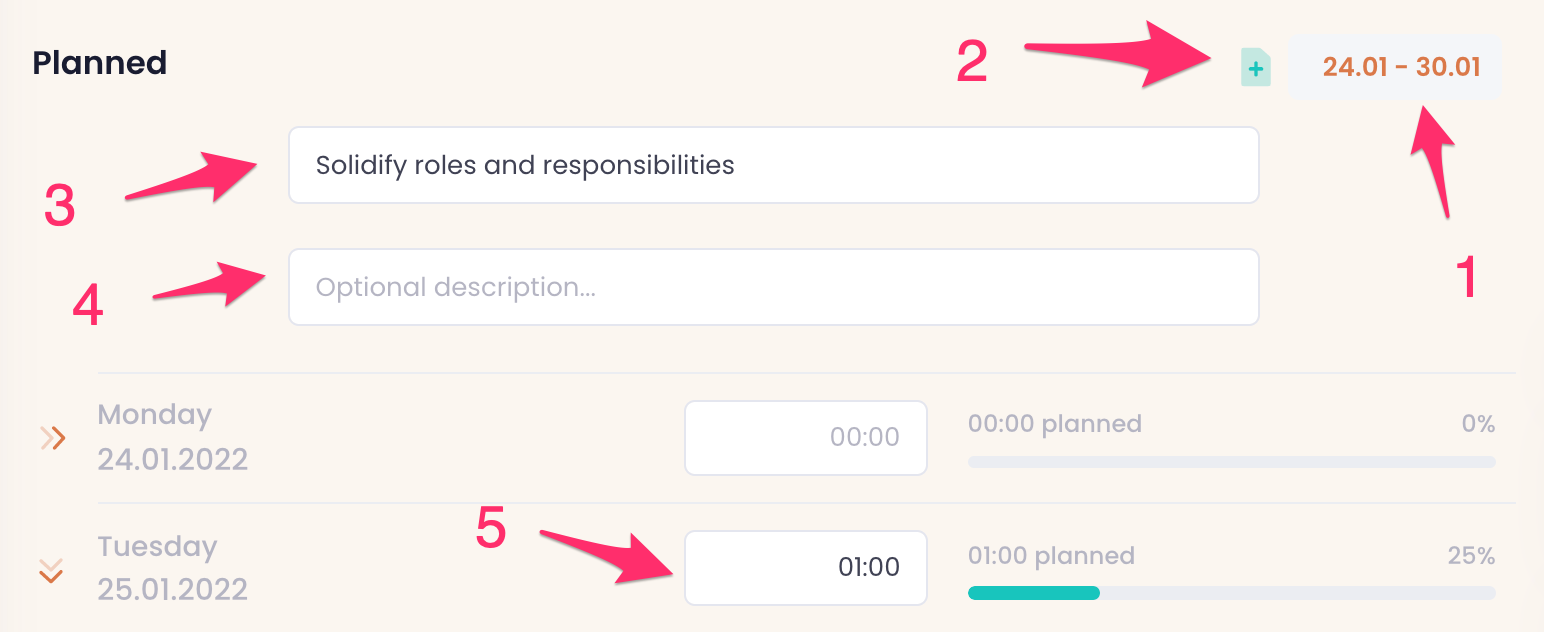Open the 24.01 - 30.01 date range picker
This screenshot has height=632, width=1544.
(1400, 67)
